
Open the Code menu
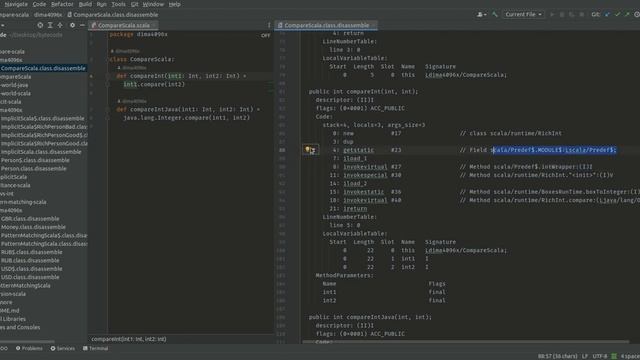39,4
